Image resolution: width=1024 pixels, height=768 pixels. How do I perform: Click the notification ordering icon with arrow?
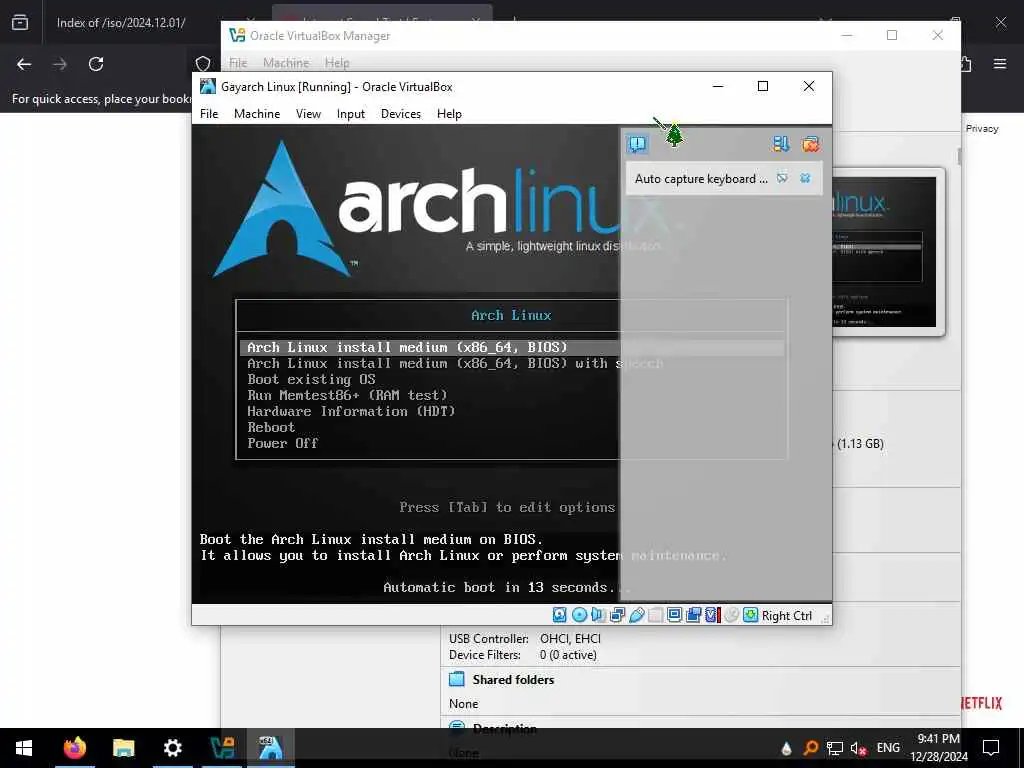(x=780, y=144)
